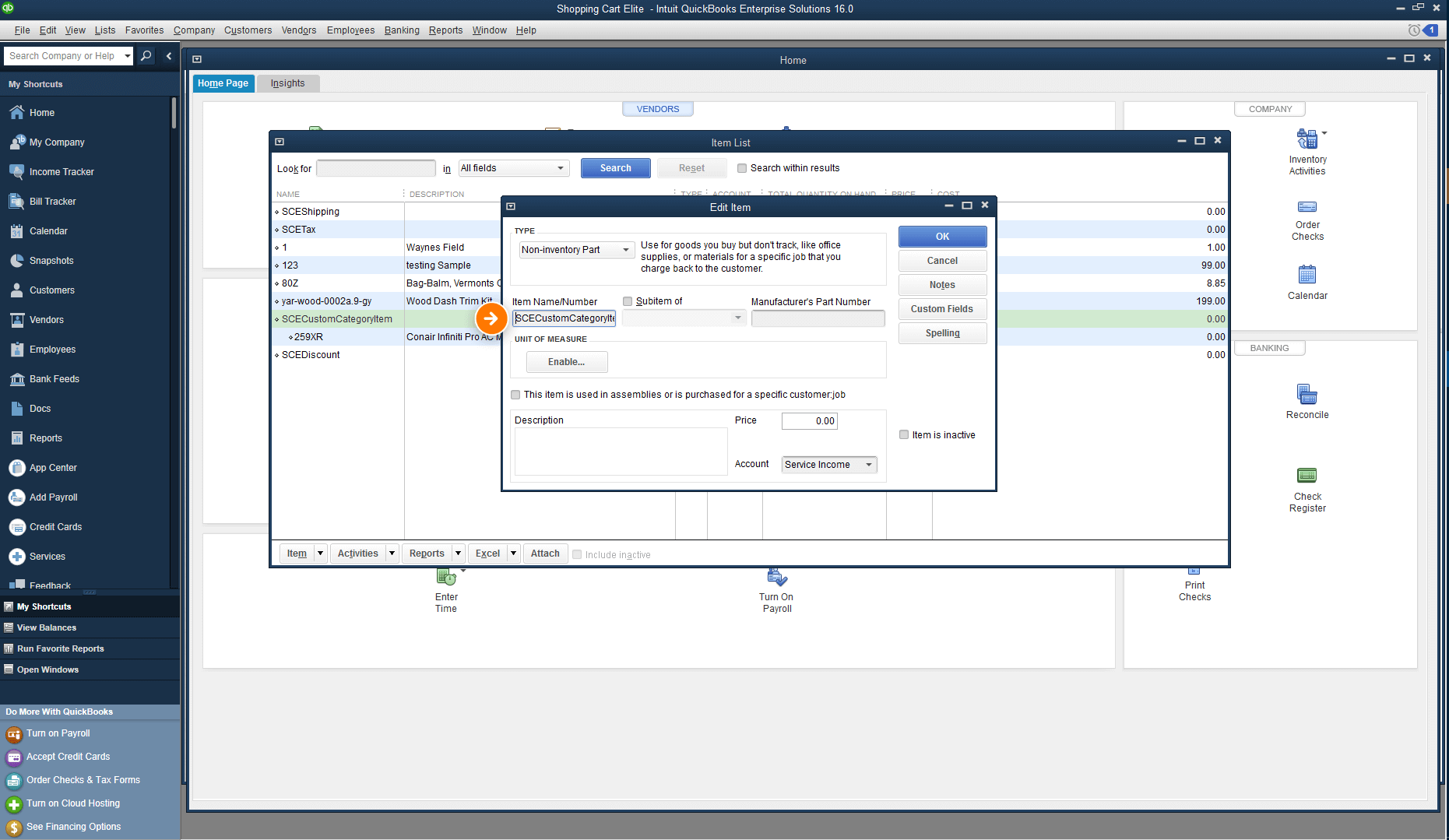The width and height of the screenshot is (1449, 840).
Task: Click Cancel in Edit Item dialog
Action: click(942, 261)
